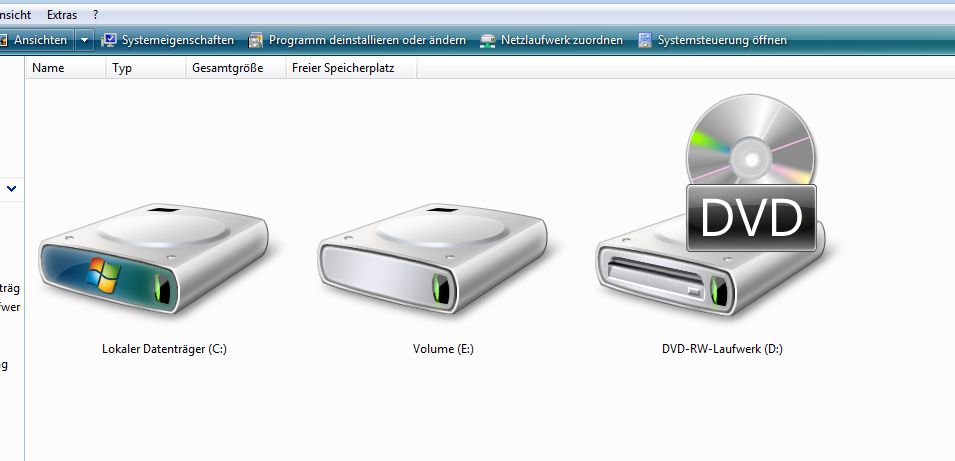
Task: Sort by the Name column header
Action: pyautogui.click(x=66, y=68)
